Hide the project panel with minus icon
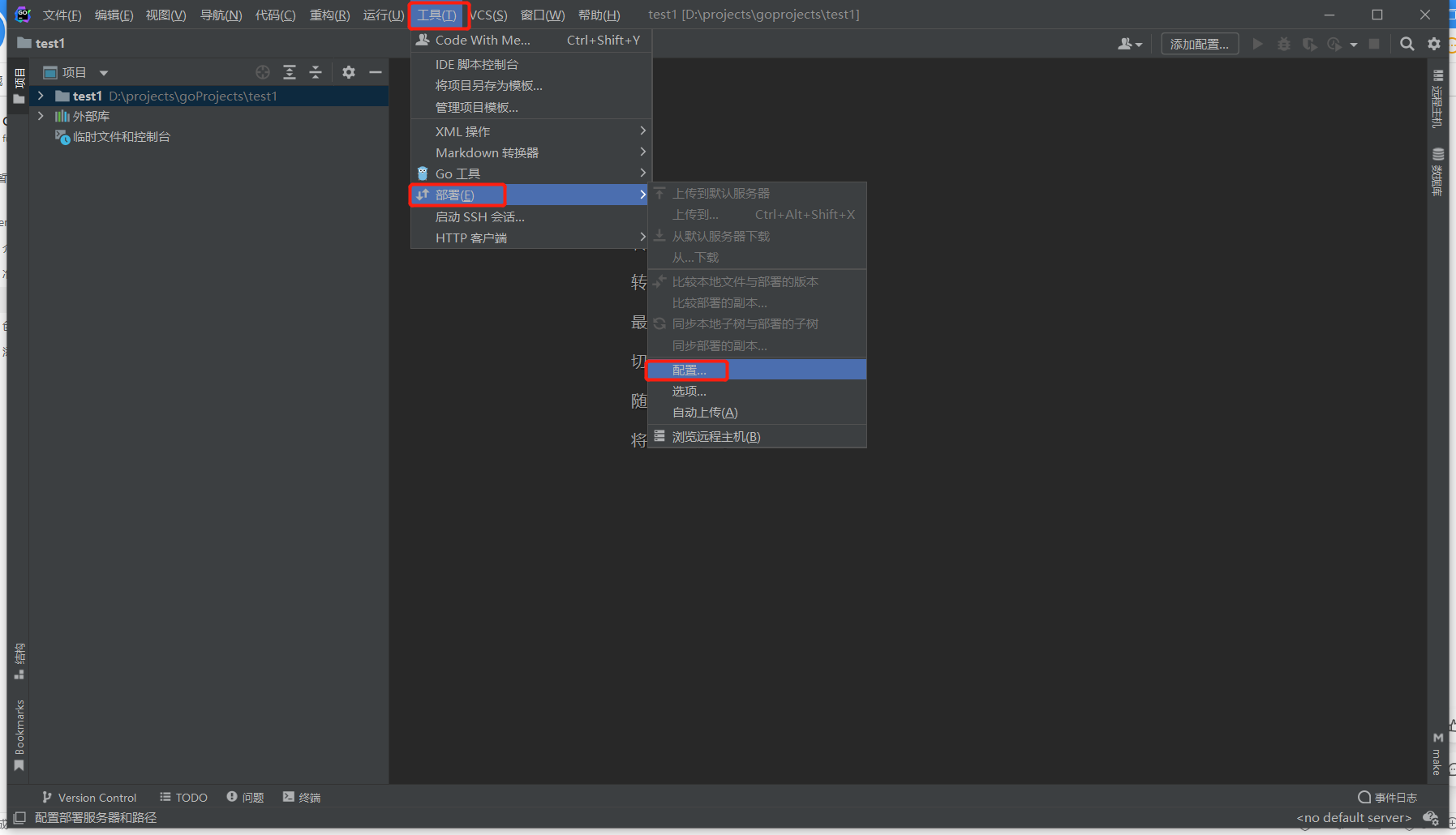Image resolution: width=1456 pixels, height=835 pixels. click(376, 72)
